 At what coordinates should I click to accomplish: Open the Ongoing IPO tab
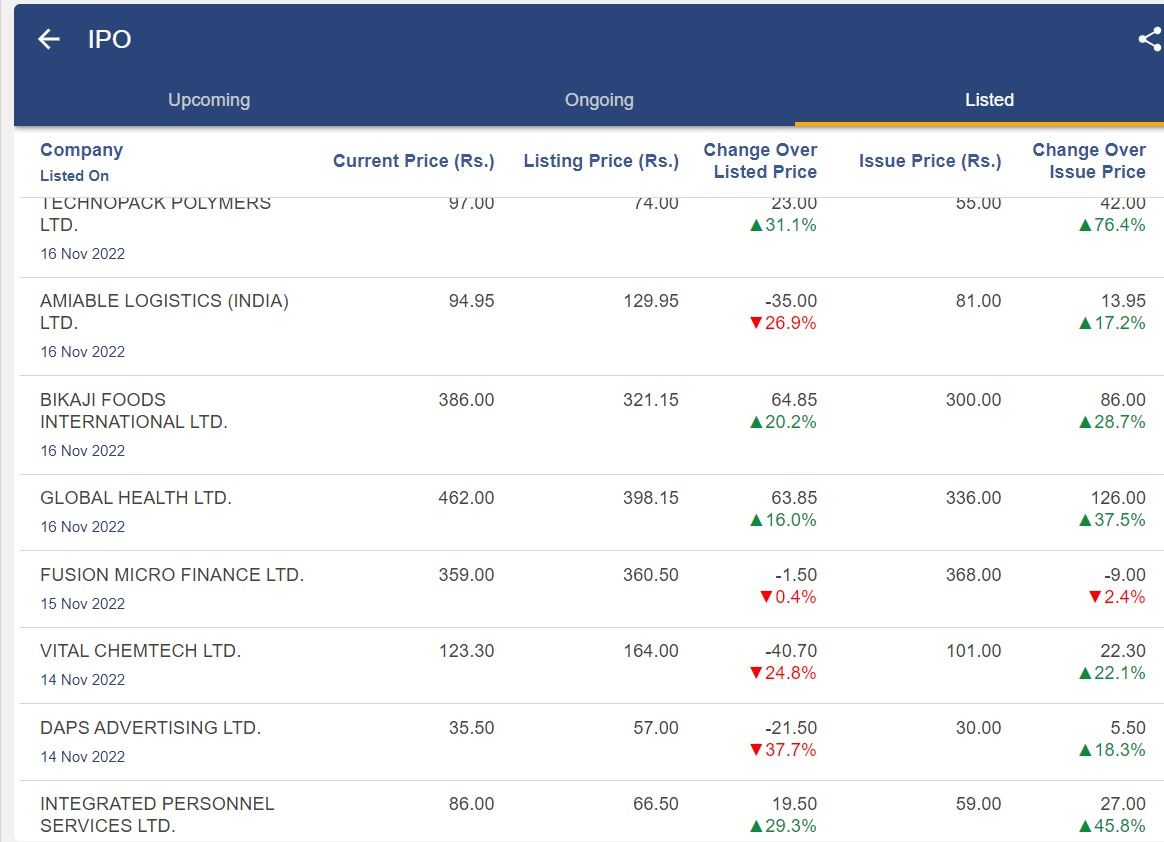click(599, 99)
